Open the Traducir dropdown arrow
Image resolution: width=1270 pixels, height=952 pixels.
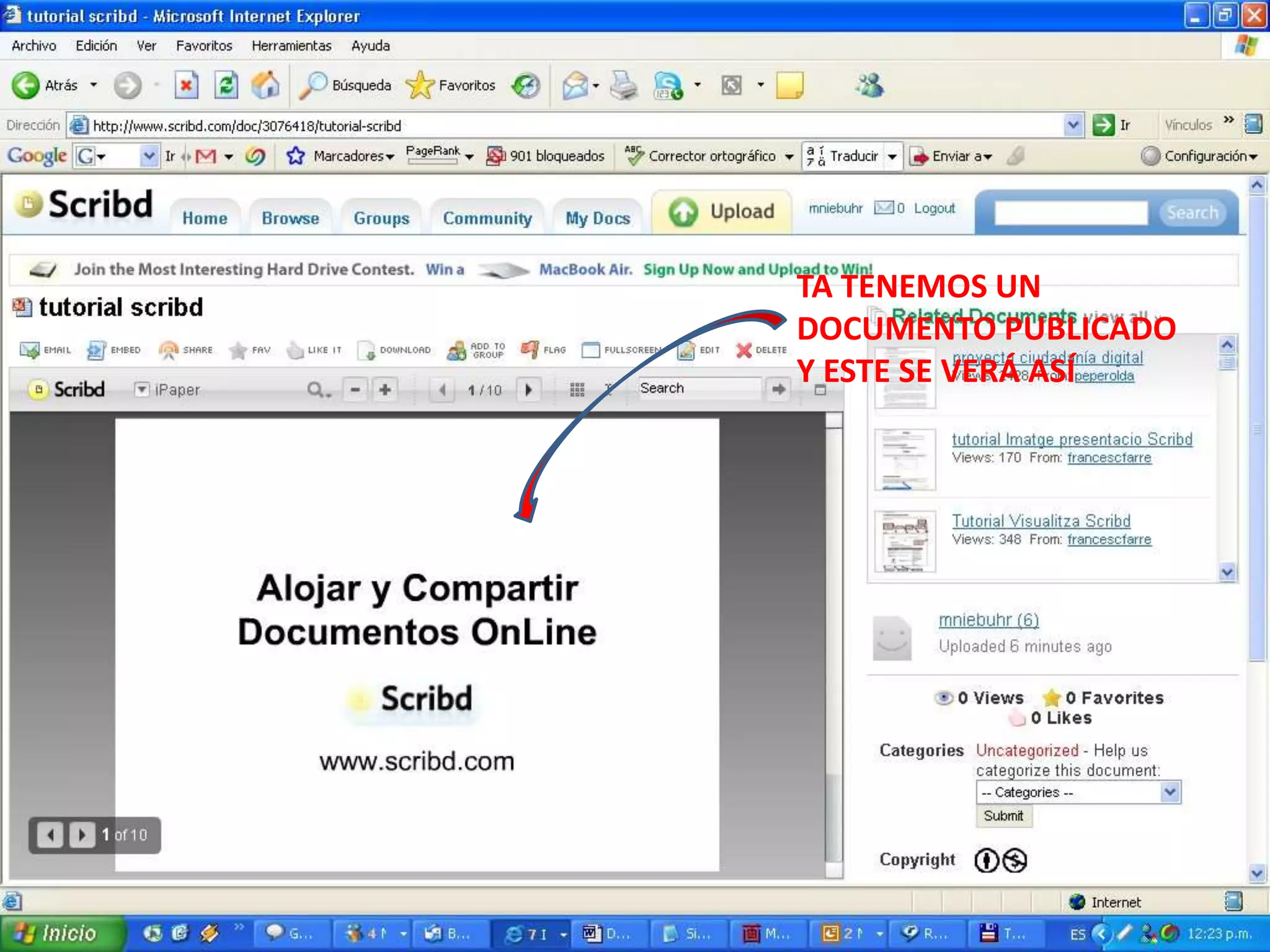click(x=892, y=157)
